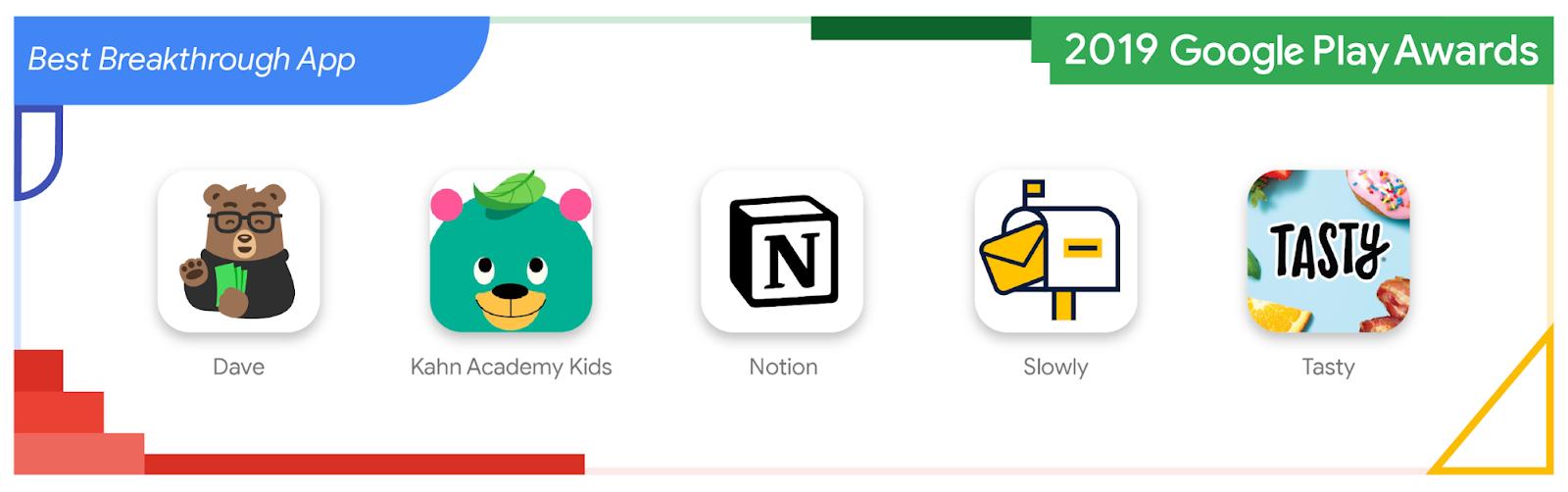1568x492 pixels.
Task: Open the Slowly mailbox icon
Action: tap(1055, 251)
